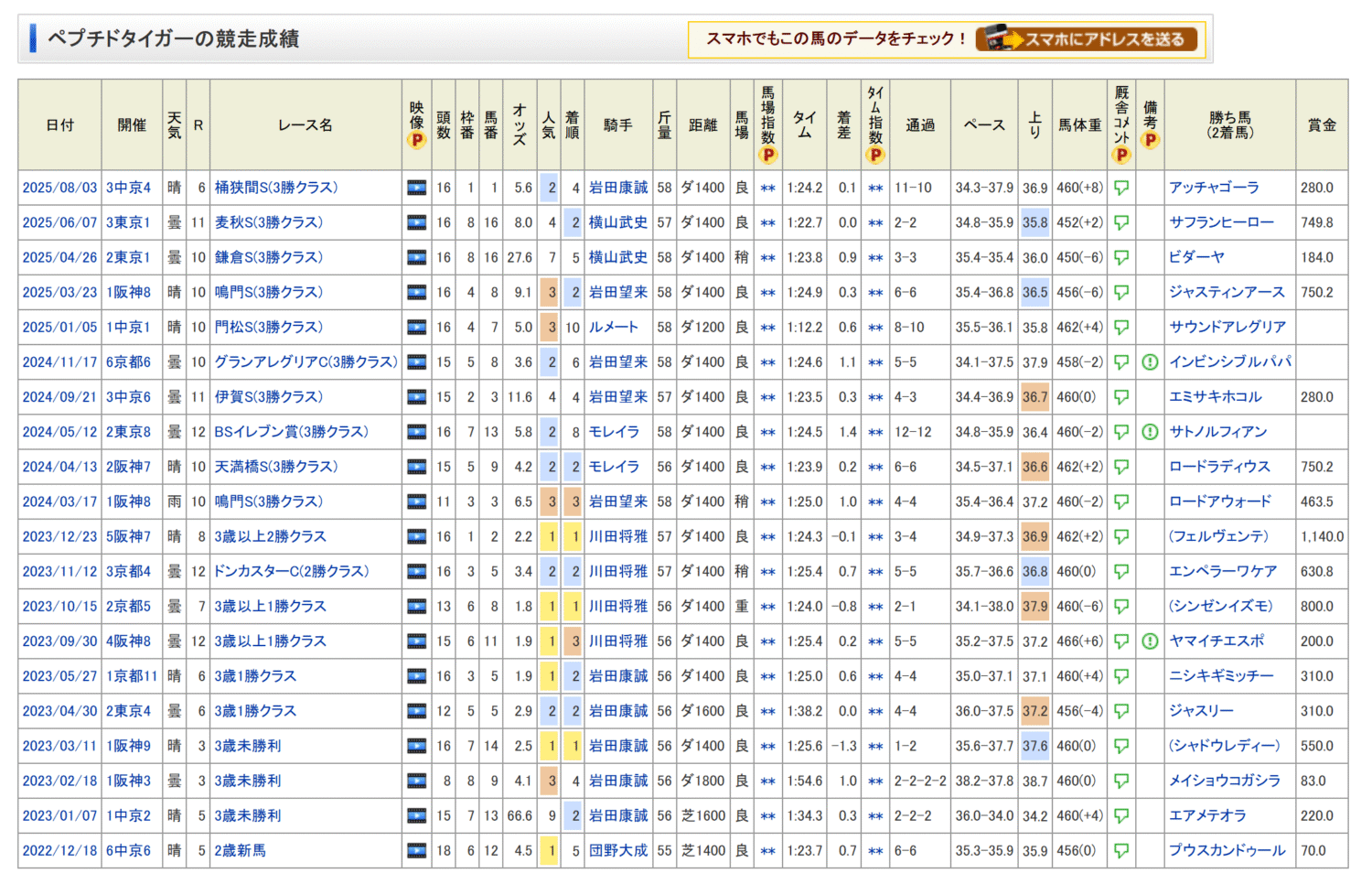1372x873 pixels.
Task: Click premium P icon under 映像 header
Action: tap(417, 140)
